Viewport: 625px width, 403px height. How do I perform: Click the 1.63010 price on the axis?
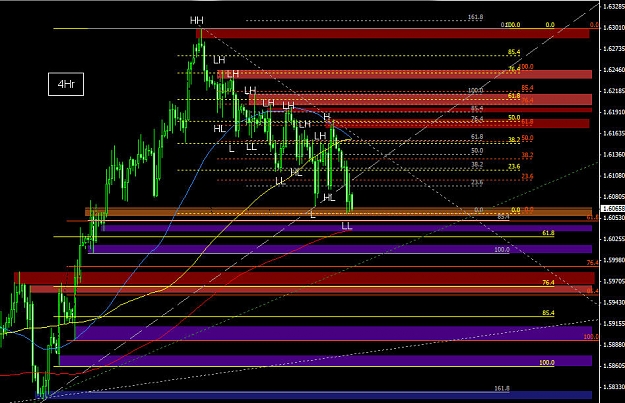613,28
